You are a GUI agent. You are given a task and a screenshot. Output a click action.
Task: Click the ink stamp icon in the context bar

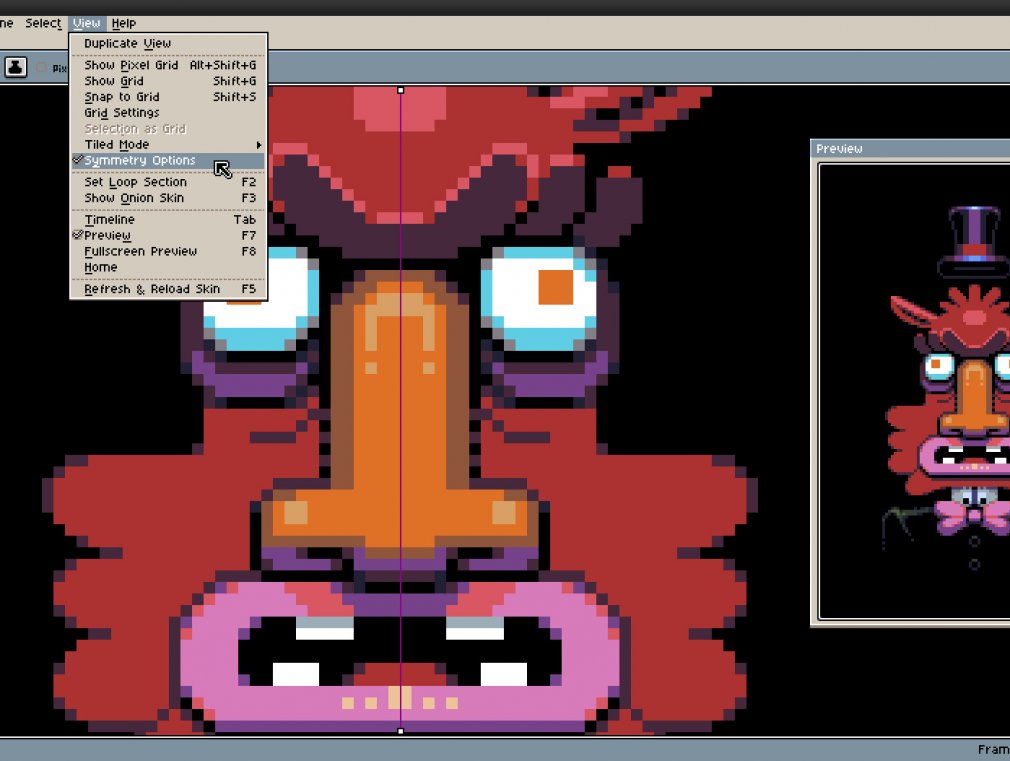click(x=15, y=67)
